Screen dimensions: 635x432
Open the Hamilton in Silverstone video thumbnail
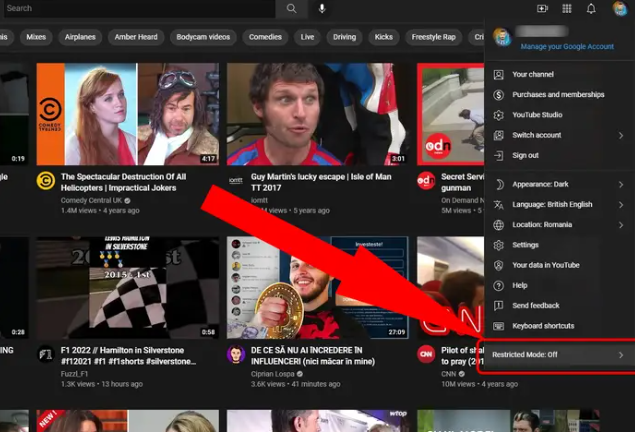[128, 287]
